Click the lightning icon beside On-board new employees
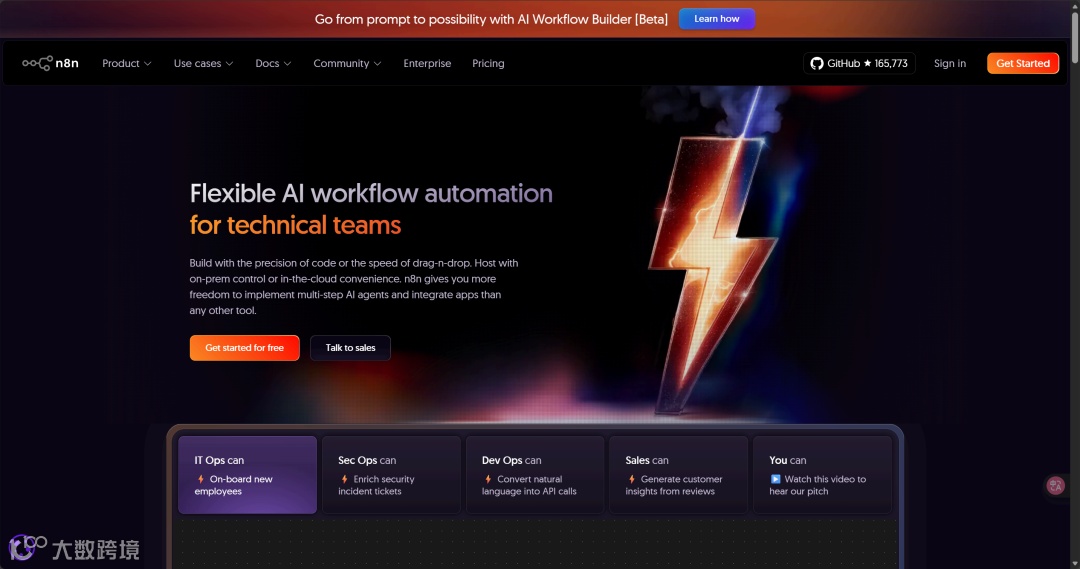The image size is (1080, 569). coord(200,479)
